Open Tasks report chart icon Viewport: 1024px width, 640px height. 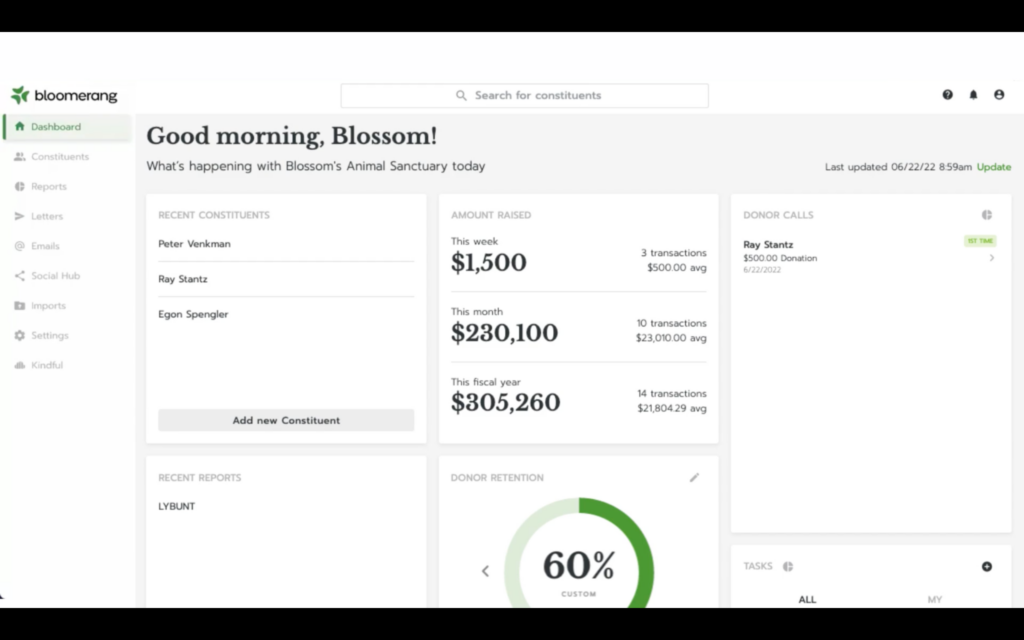coord(788,566)
